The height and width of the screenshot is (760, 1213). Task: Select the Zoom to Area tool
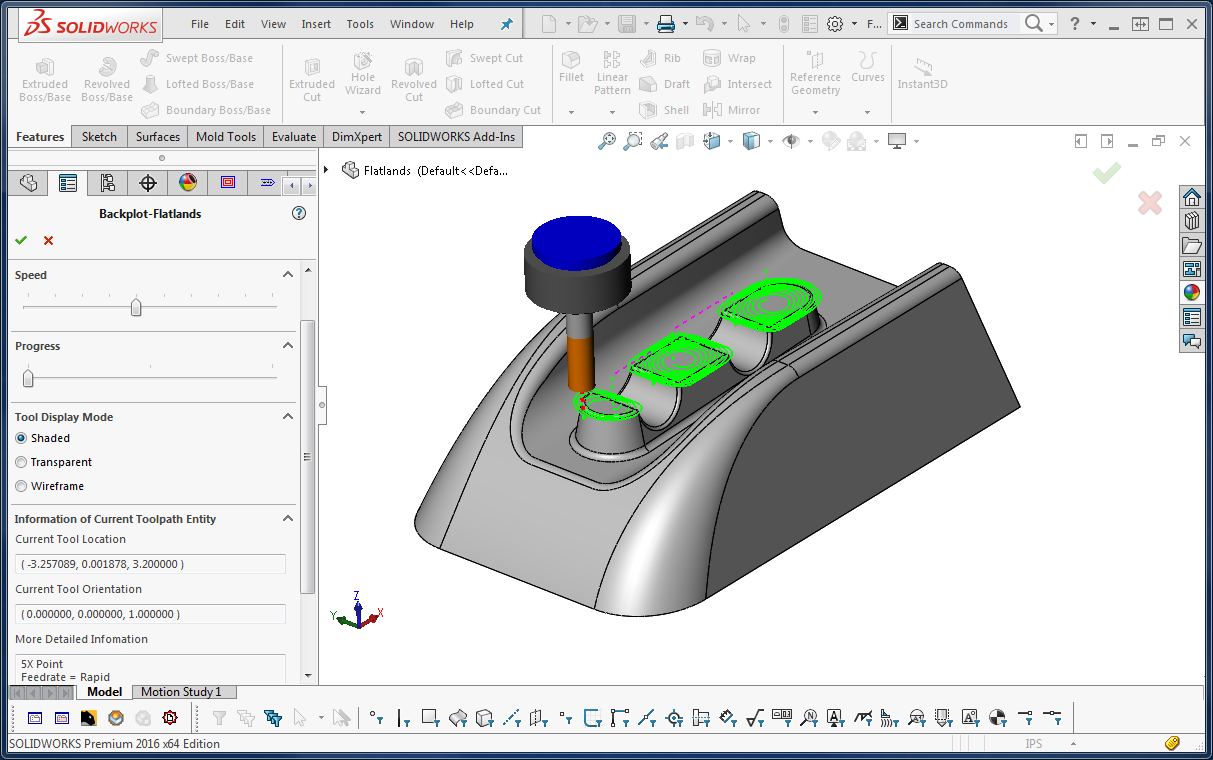click(632, 141)
